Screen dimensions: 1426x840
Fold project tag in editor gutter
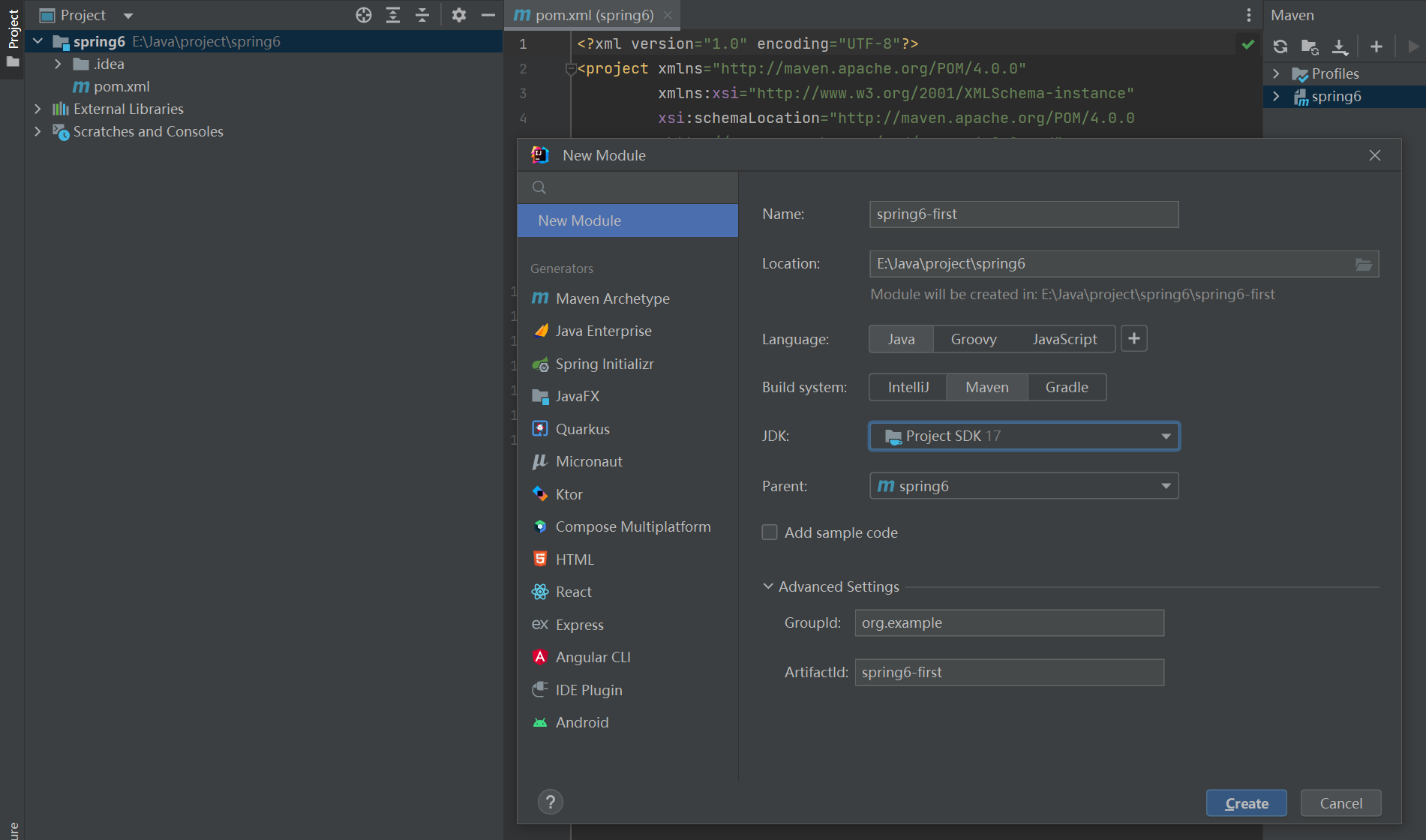coord(570,69)
